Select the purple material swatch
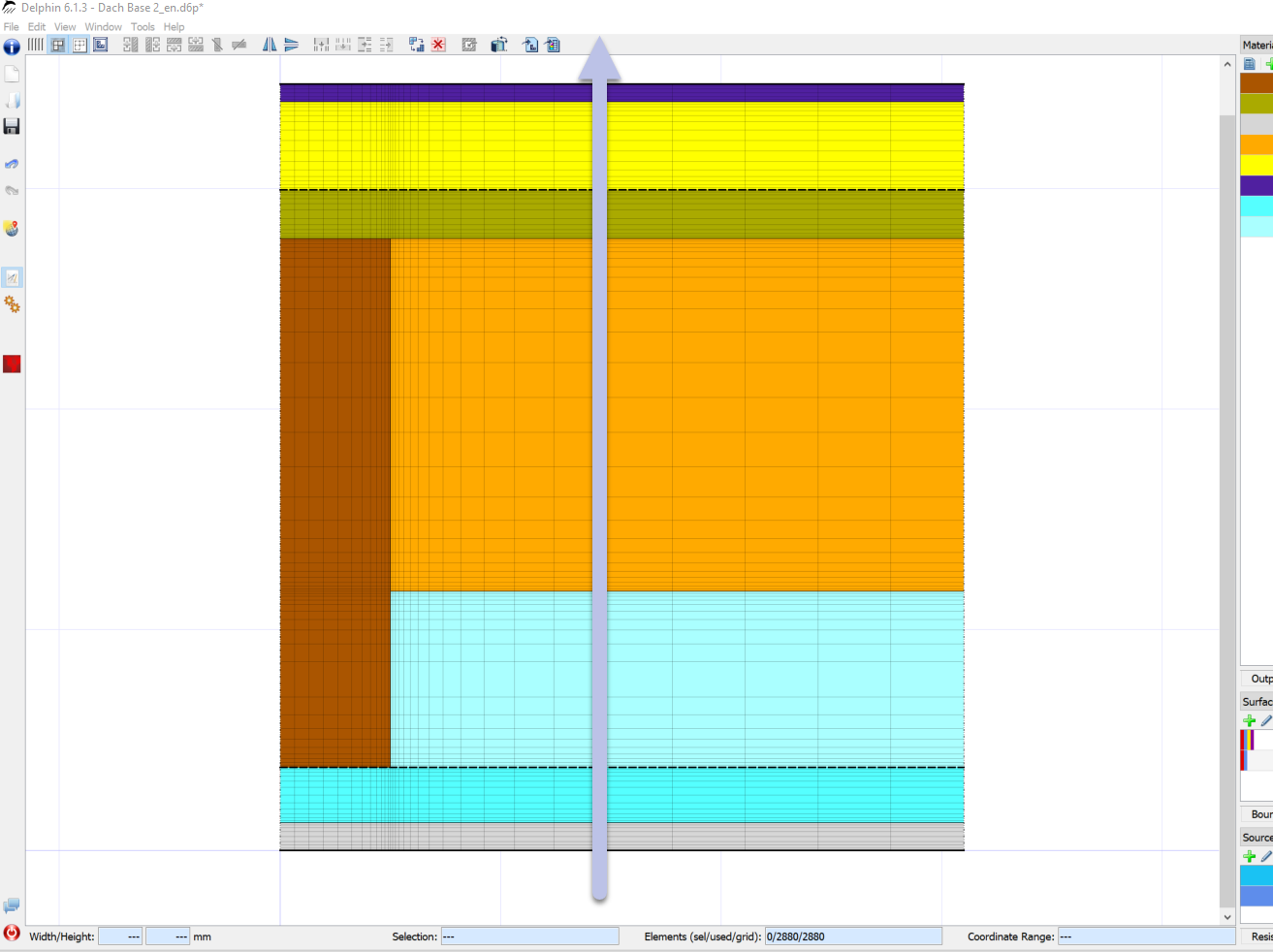The width and height of the screenshot is (1273, 952). [x=1257, y=185]
